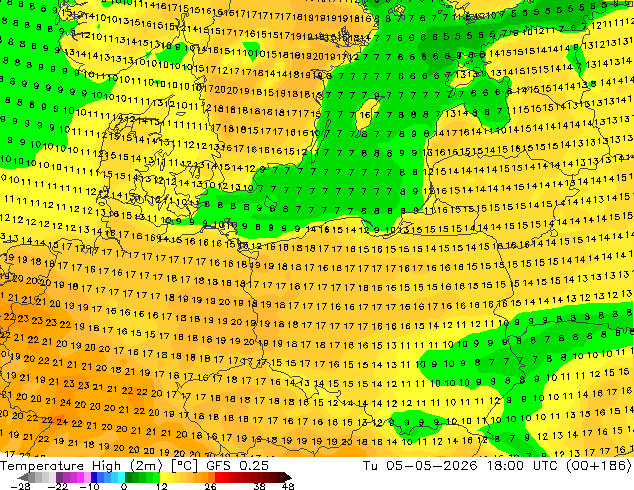
Task: Click the '12' value under the color scale
Action: (162, 486)
